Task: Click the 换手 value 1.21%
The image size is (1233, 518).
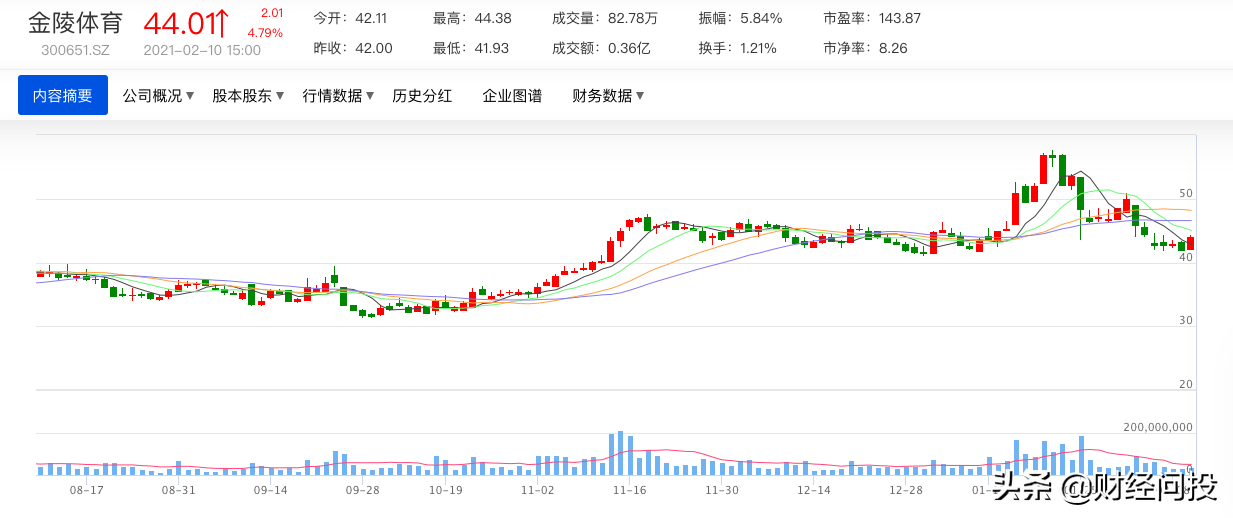Action: click(x=758, y=48)
